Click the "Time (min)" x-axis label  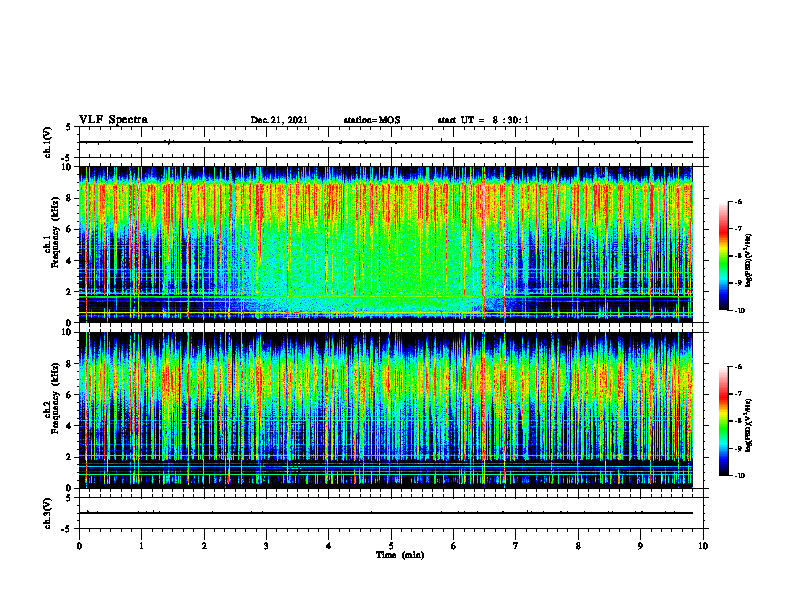click(x=400, y=555)
